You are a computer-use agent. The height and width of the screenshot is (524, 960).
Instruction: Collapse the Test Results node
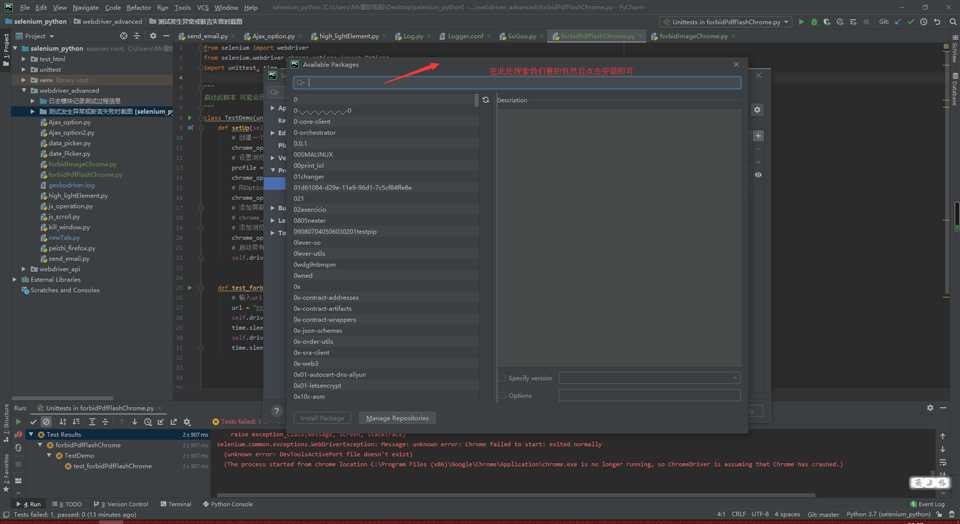tap(31, 435)
